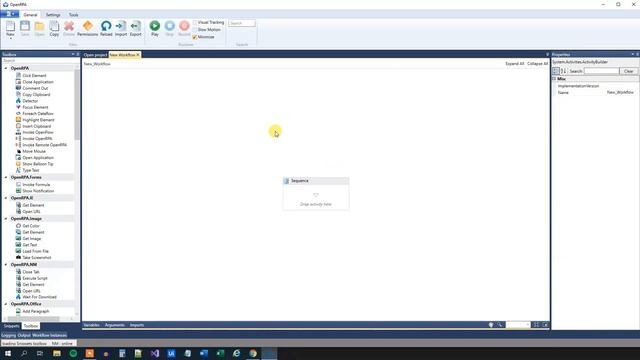This screenshot has width=640, height=360.
Task: Click Clear in the Properties panel
Action: coord(629,71)
